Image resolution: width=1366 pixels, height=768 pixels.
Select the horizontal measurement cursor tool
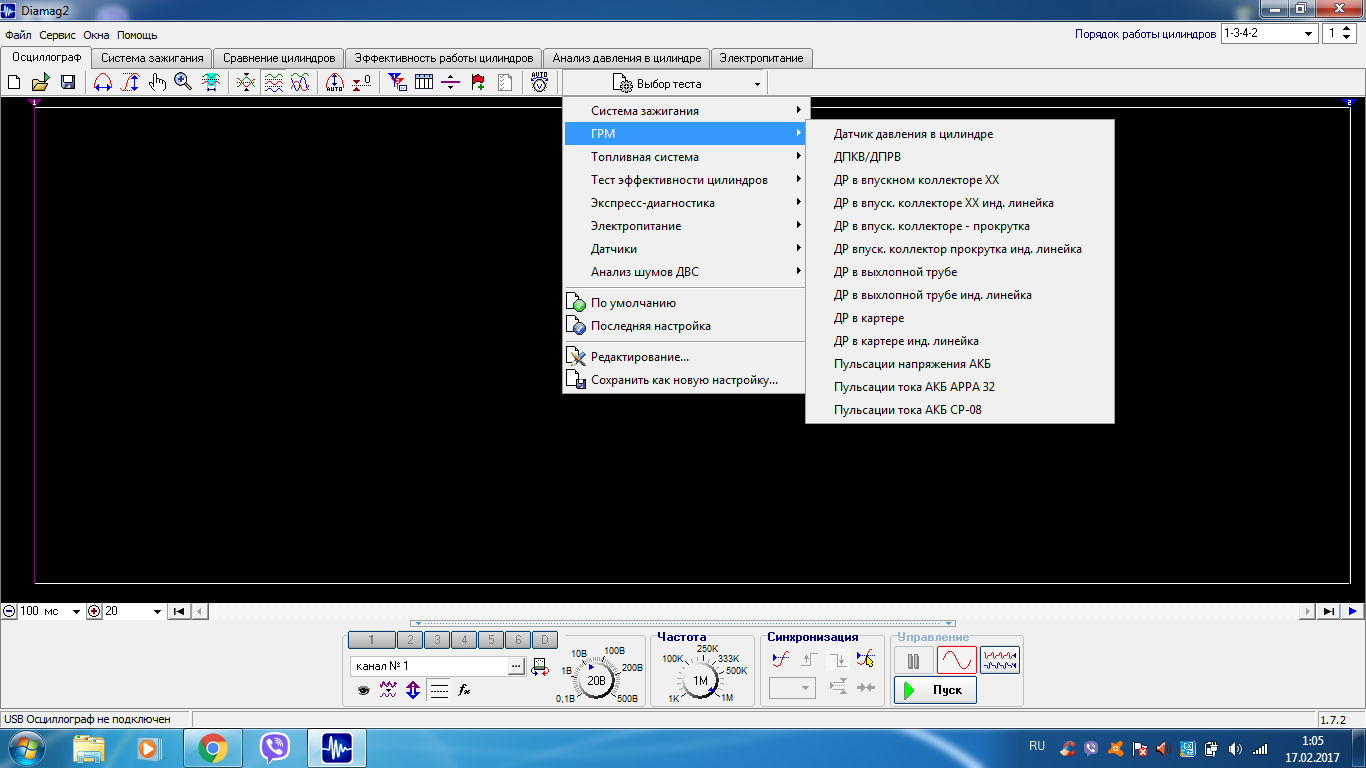click(x=102, y=83)
